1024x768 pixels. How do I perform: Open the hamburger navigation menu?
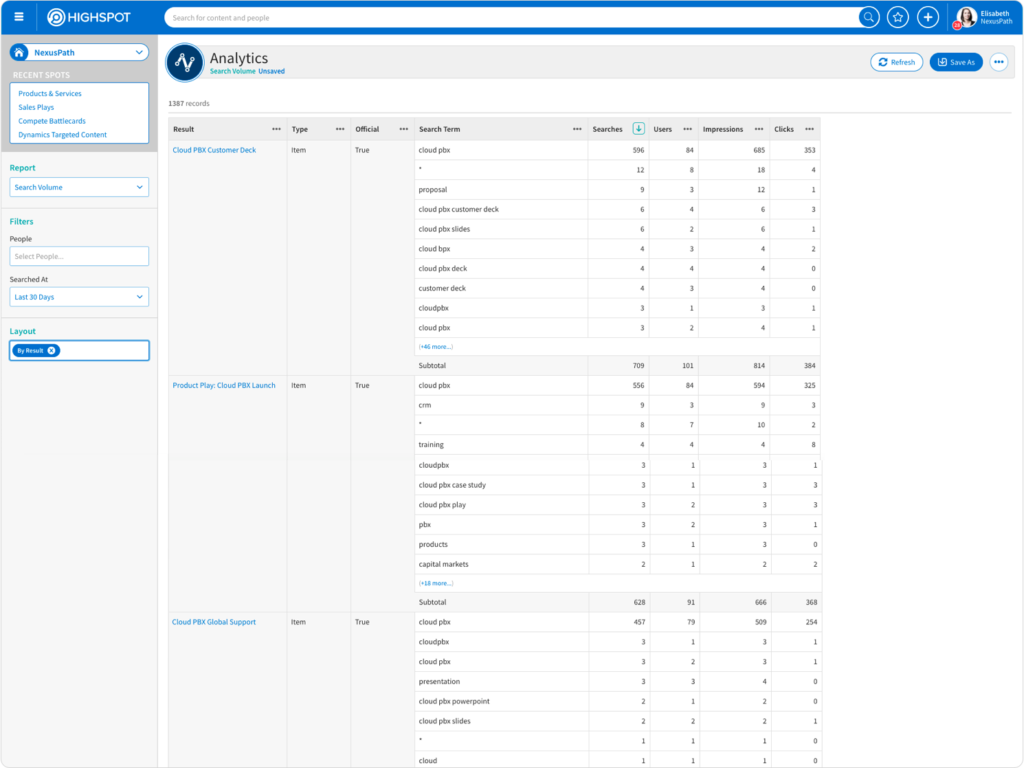[19, 17]
